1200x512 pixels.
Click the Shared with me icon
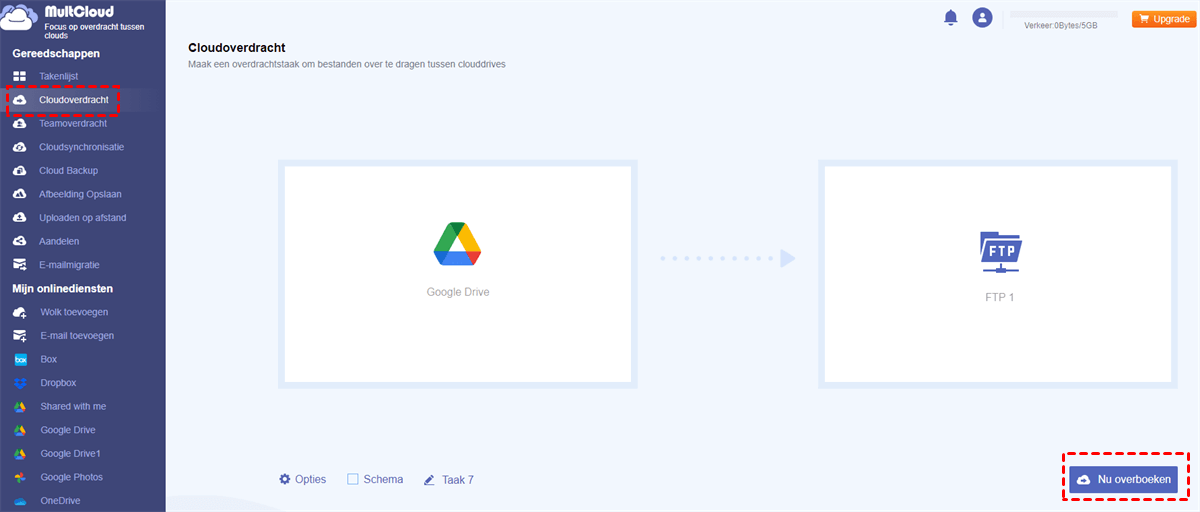(20, 407)
